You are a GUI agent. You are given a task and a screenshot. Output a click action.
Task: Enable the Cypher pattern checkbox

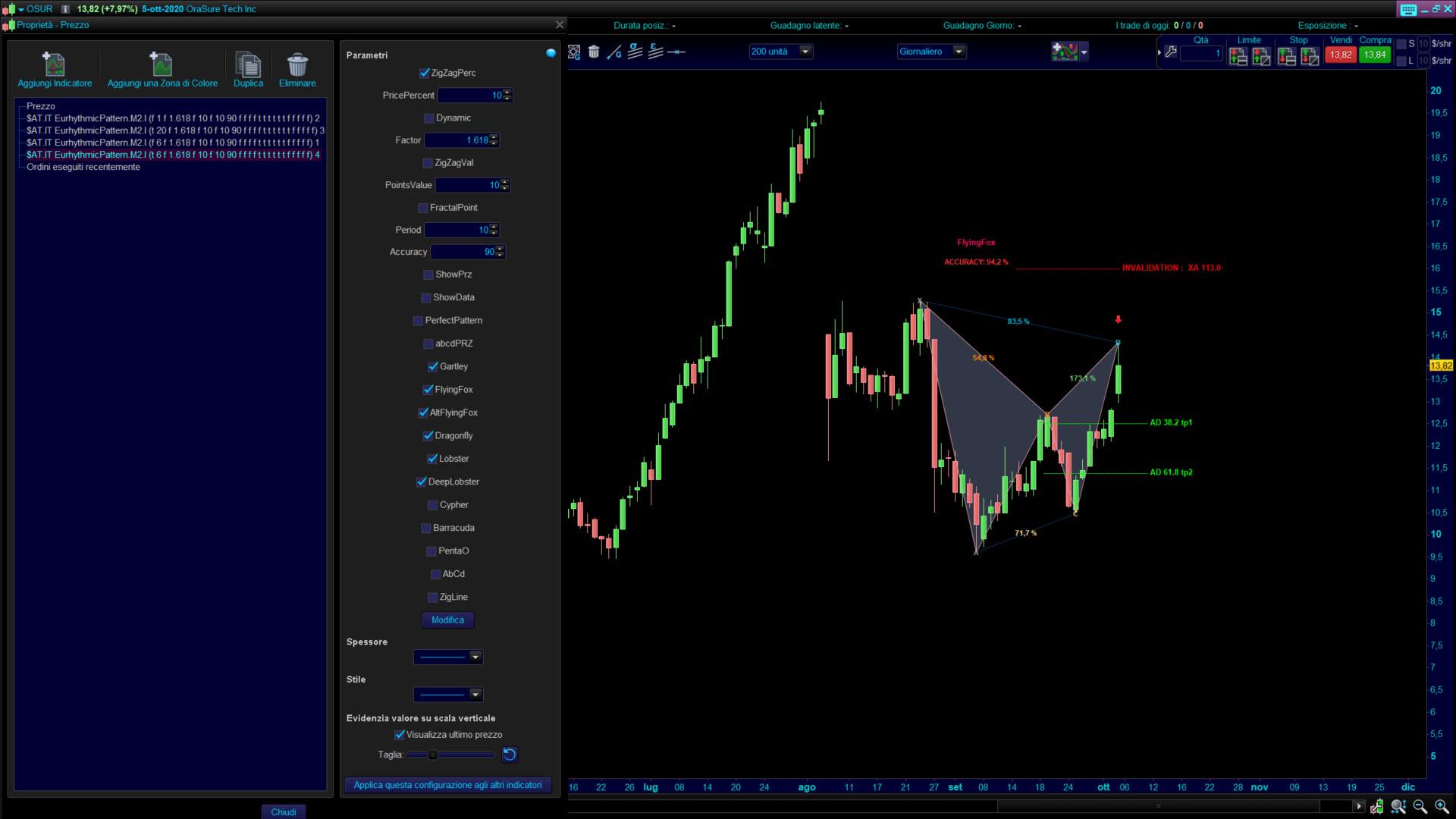click(432, 505)
